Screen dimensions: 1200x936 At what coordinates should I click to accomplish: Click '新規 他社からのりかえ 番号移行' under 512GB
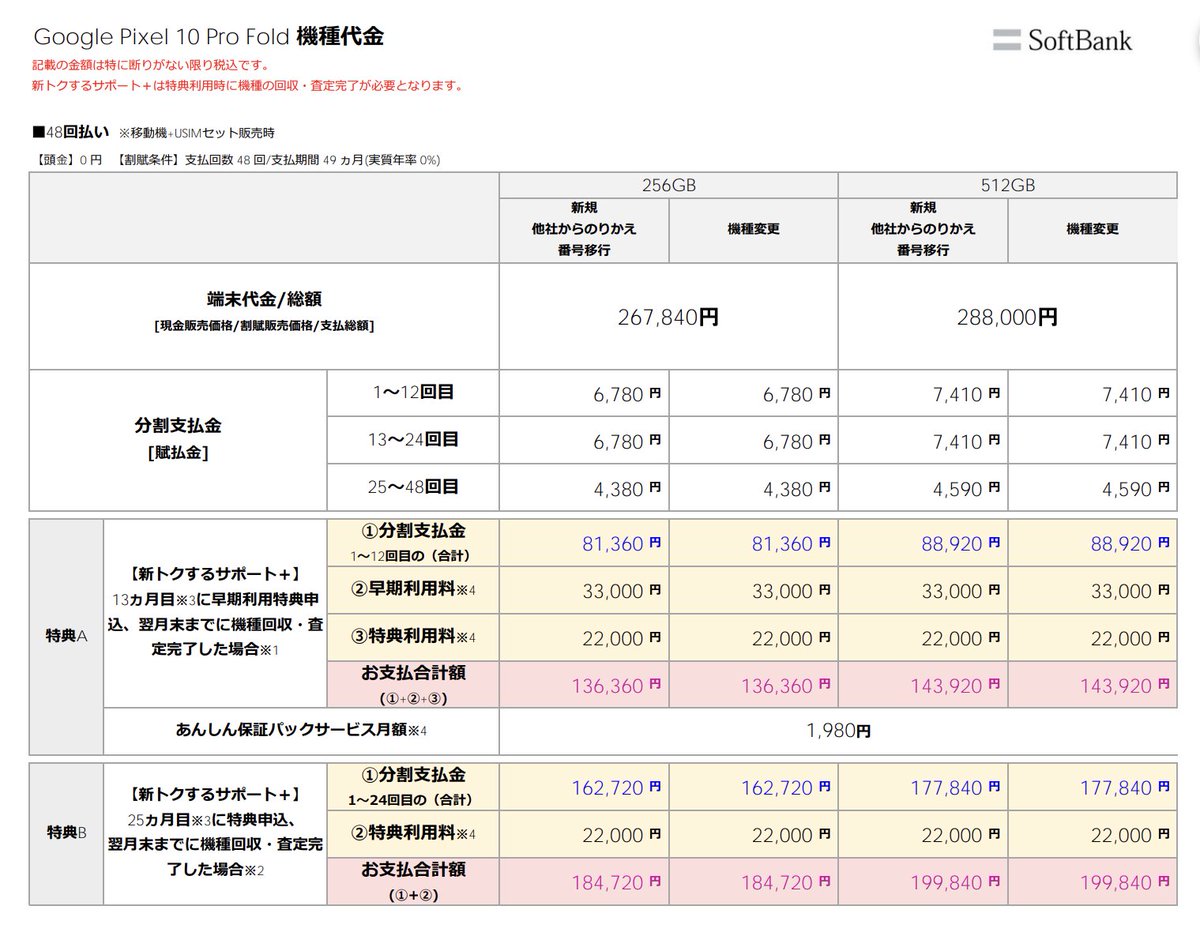(x=923, y=229)
